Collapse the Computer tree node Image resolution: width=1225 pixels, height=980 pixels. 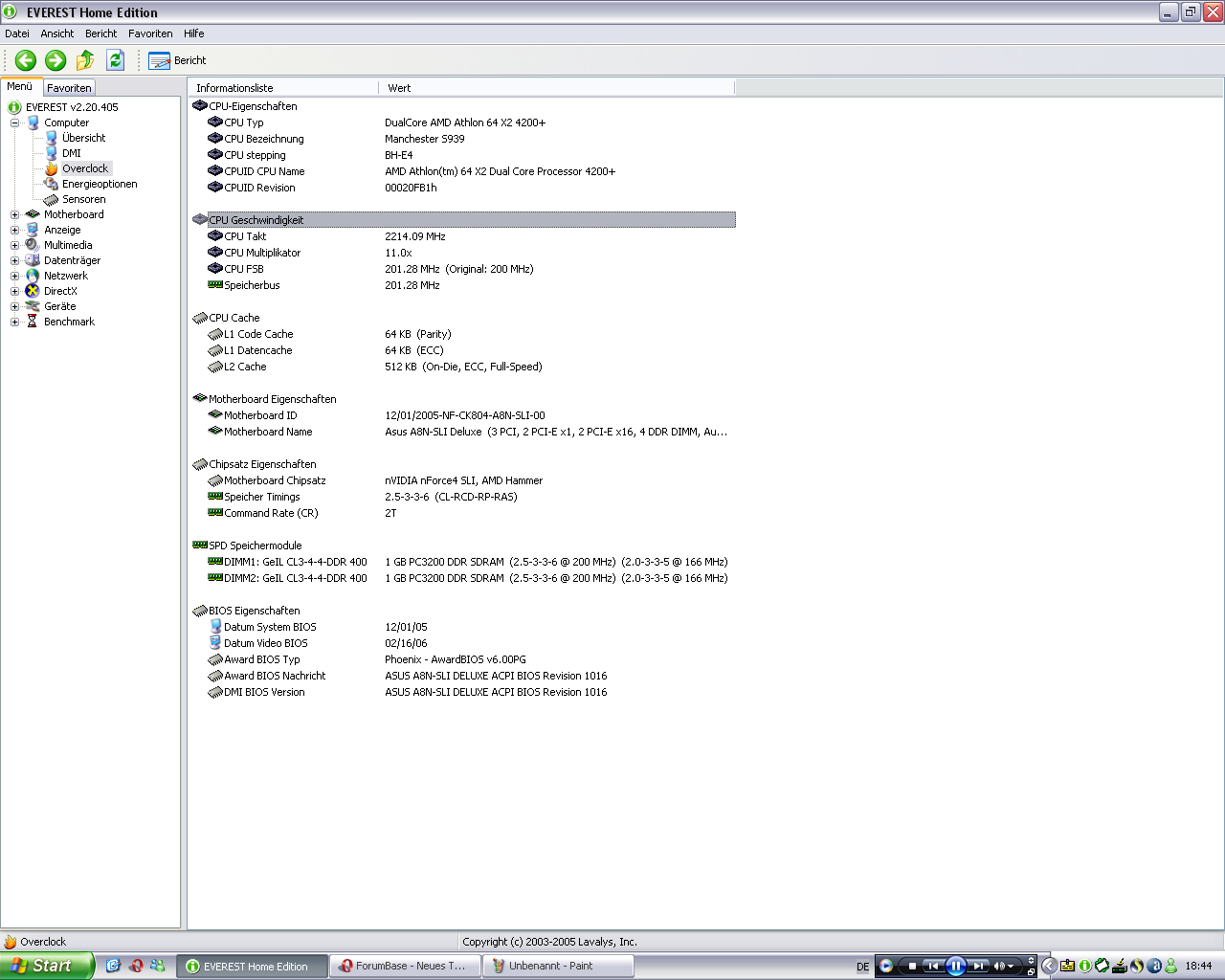coord(15,122)
